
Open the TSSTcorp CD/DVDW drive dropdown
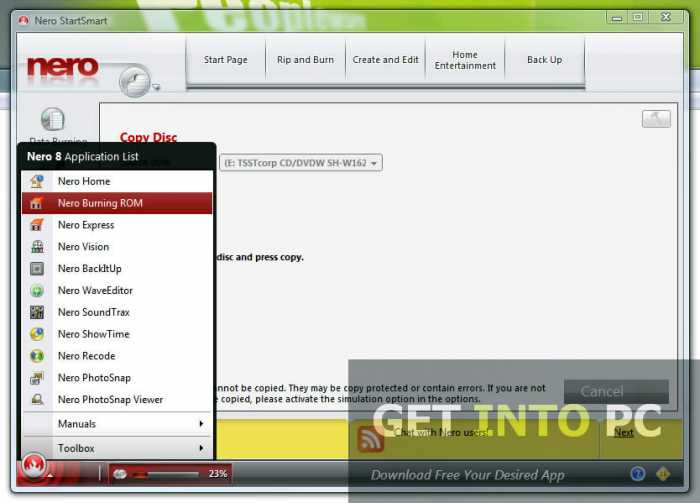tap(301, 163)
